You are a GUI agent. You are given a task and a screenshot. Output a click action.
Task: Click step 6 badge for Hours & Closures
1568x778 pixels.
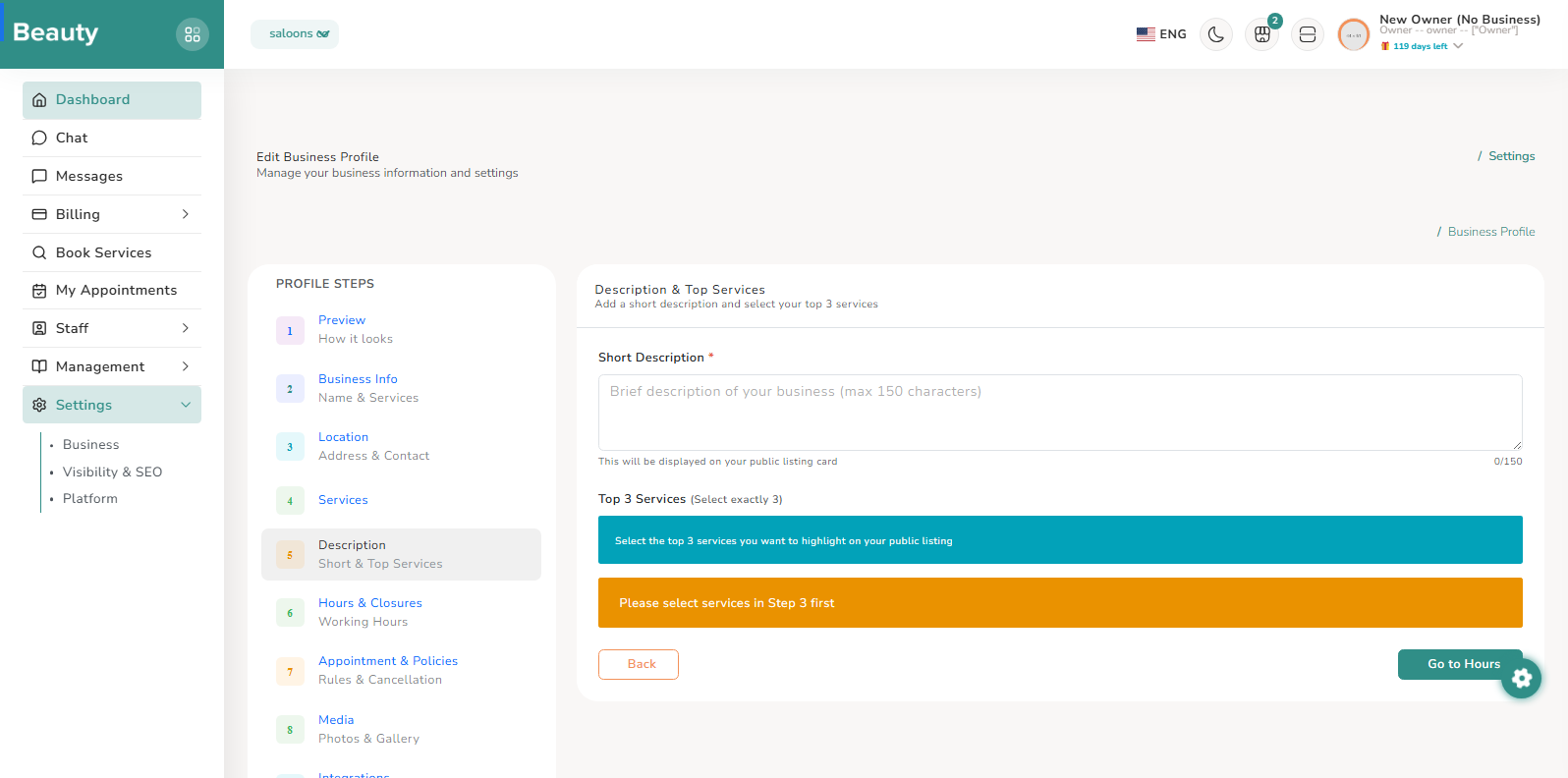290,613
